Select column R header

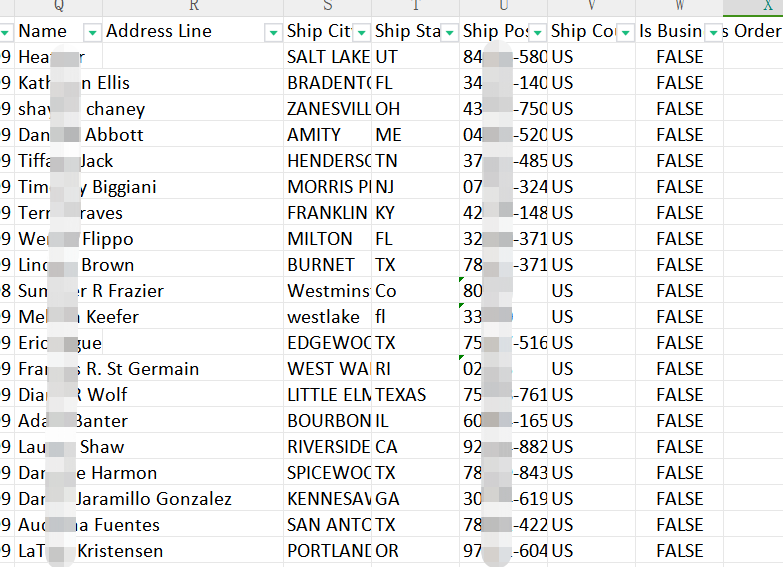pyautogui.click(x=193, y=7)
